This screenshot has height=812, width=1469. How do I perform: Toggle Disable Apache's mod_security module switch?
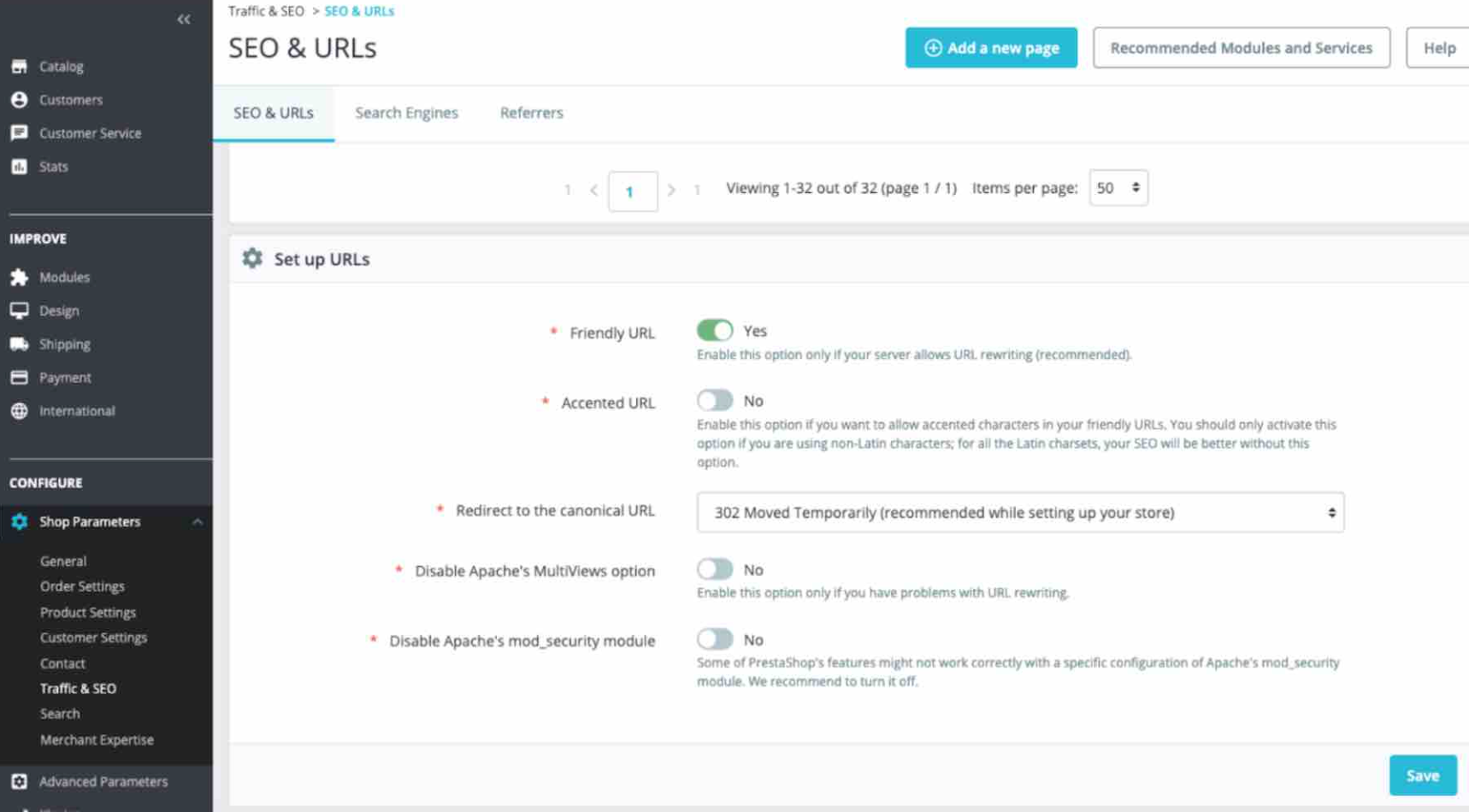coord(714,639)
